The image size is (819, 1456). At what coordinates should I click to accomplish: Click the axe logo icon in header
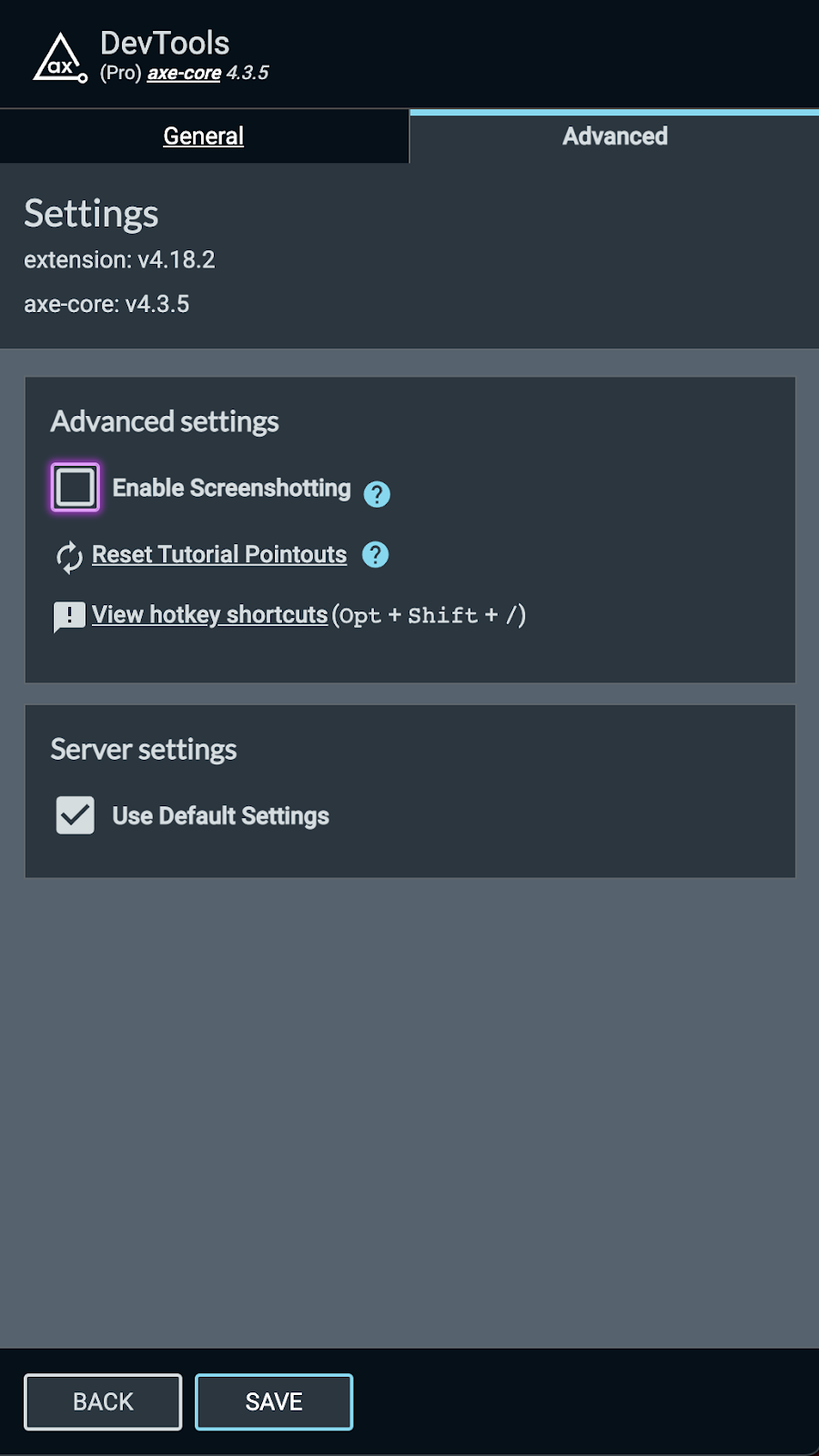(60, 58)
